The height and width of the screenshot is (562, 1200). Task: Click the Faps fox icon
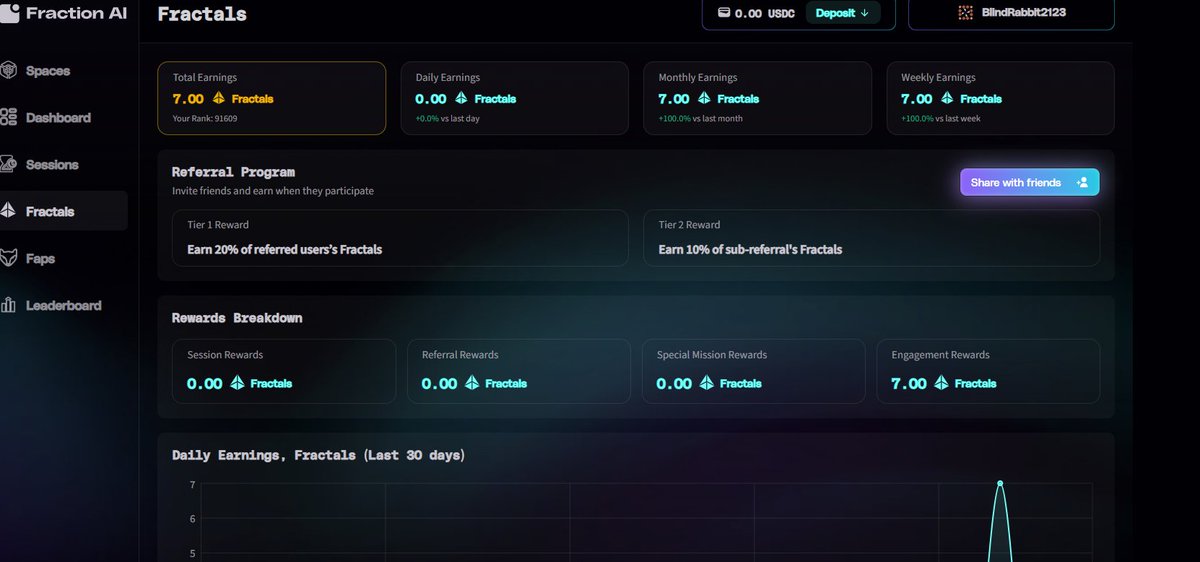click(x=9, y=258)
